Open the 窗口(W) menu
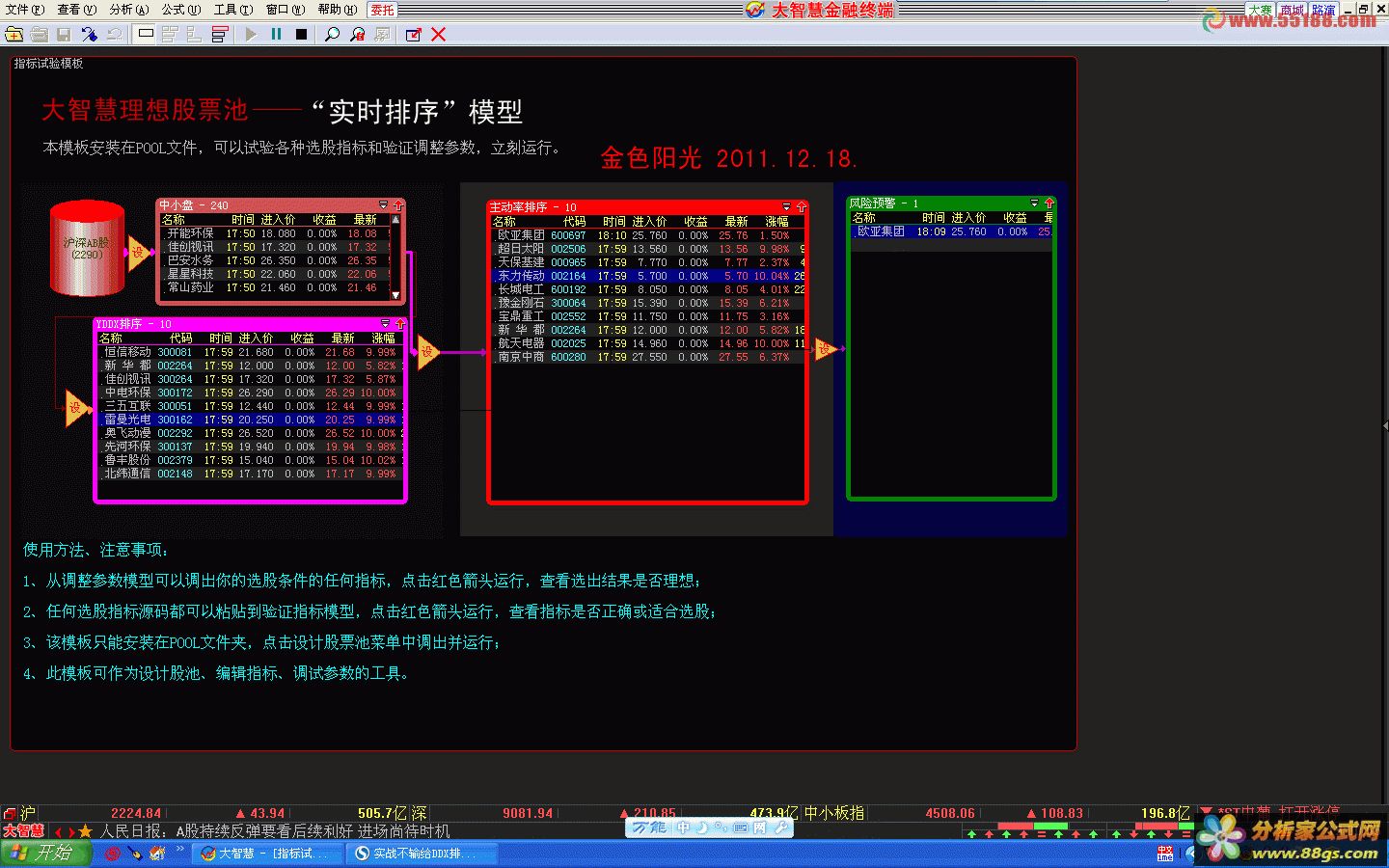The image size is (1389, 868). point(286,10)
